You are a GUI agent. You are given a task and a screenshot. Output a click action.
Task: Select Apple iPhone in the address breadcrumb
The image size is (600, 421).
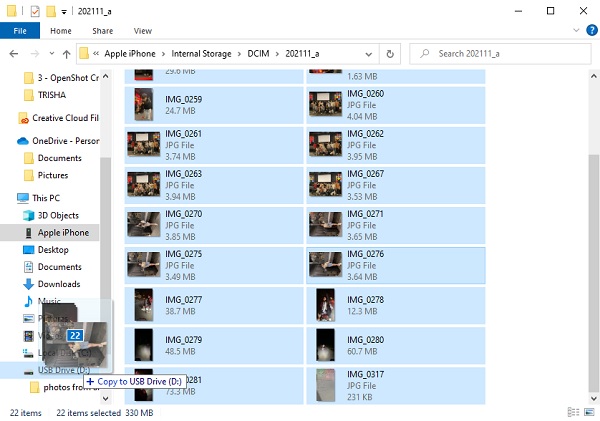click(x=130, y=54)
